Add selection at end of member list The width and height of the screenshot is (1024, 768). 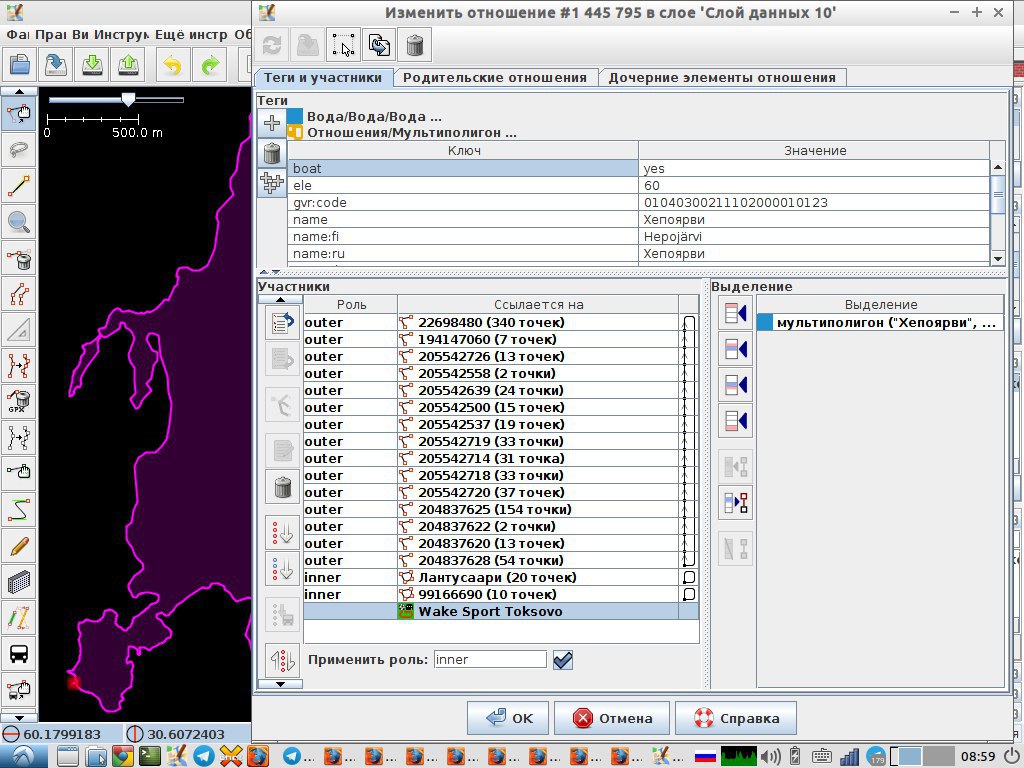(x=735, y=420)
